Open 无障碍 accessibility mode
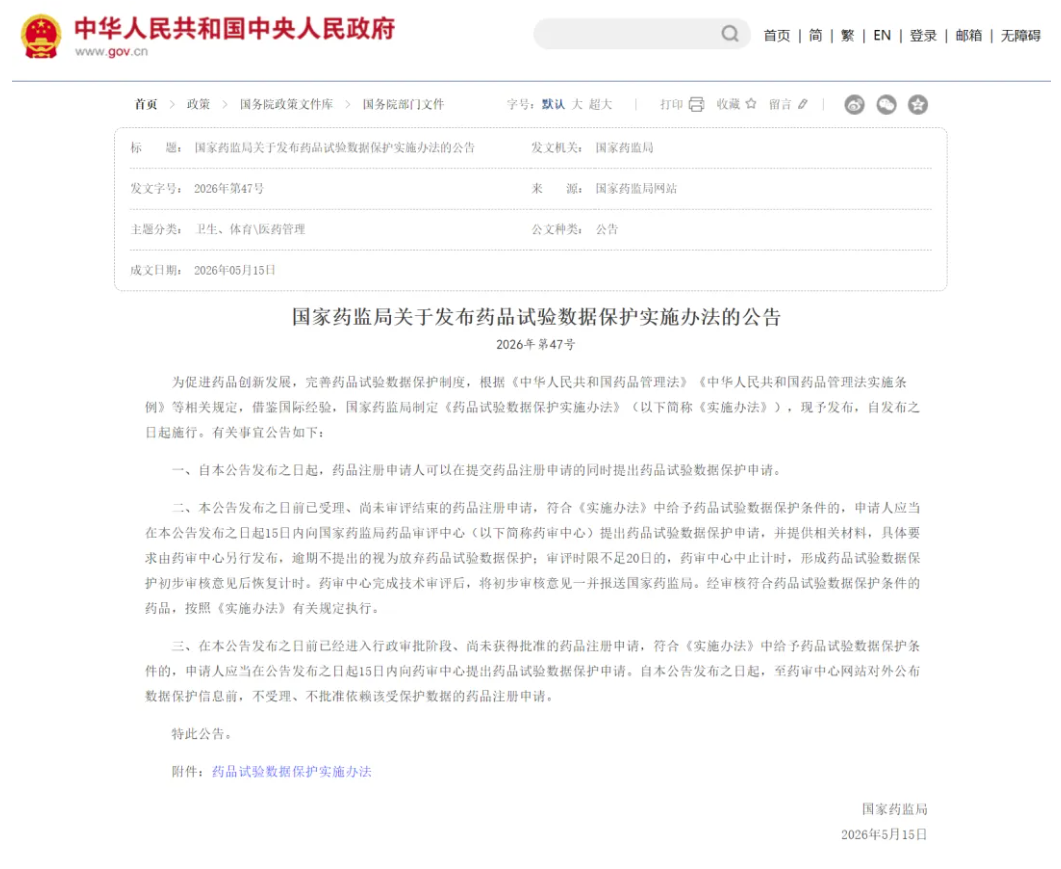Image resolution: width=1061 pixels, height=869 pixels. tap(1020, 35)
